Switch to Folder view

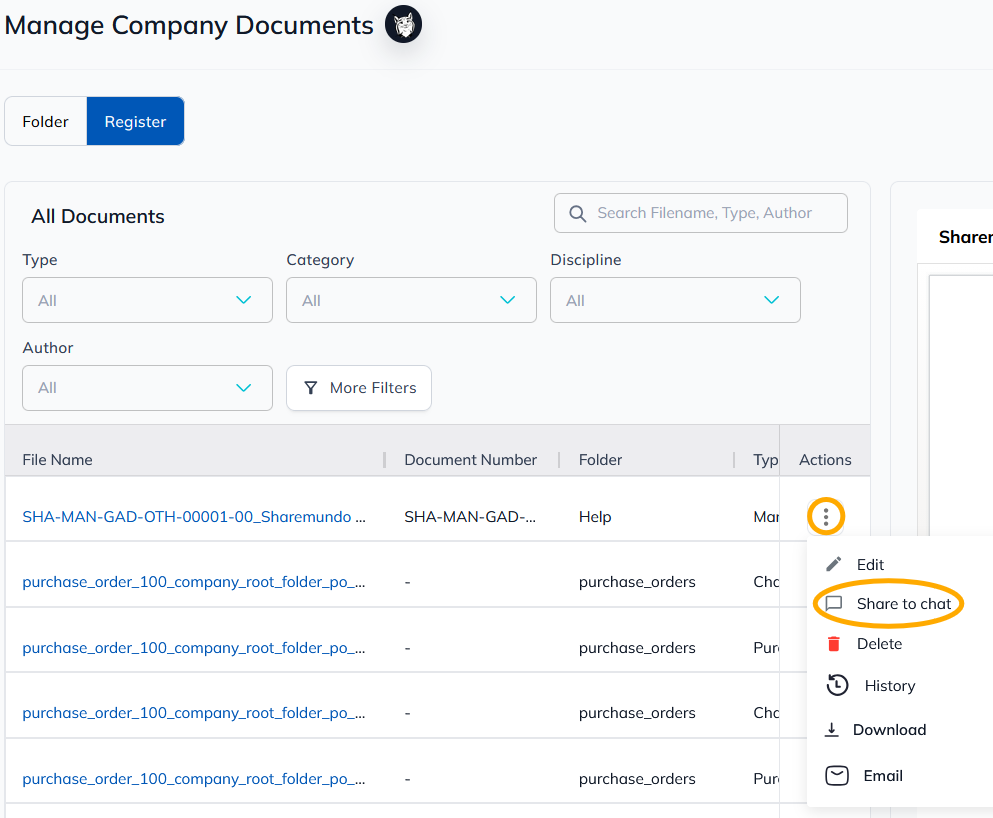pos(46,122)
